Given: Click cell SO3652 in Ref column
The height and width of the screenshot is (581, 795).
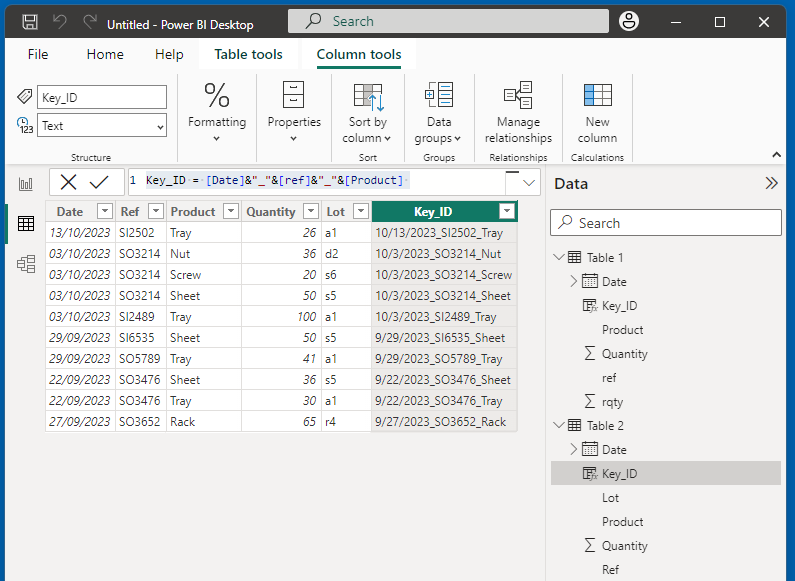Looking at the screenshot, I should click(x=140, y=422).
